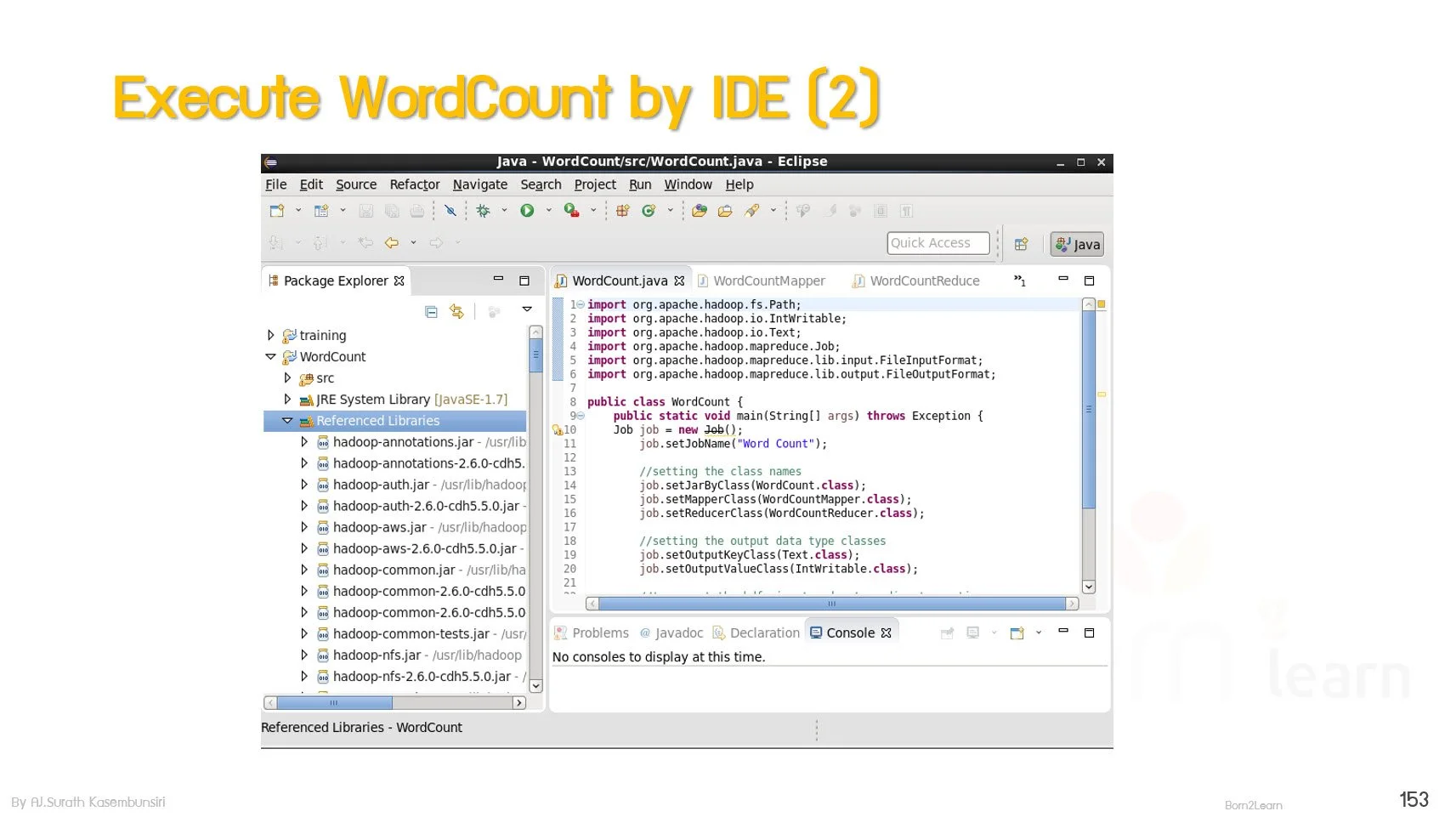
Task: Click the Debug bug icon
Action: (483, 211)
